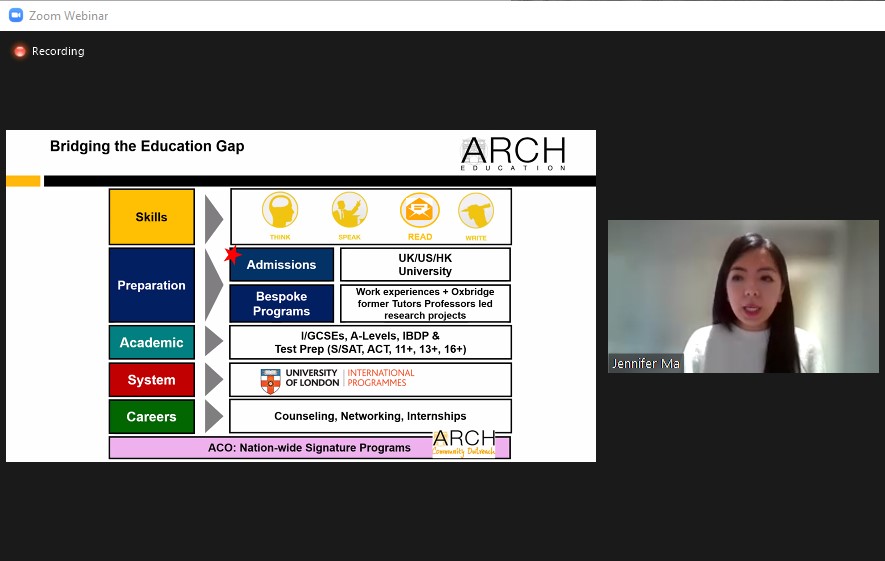Click the Work experiences + Oxbridge text
Viewport: 885px width, 561px height.
coord(425,304)
